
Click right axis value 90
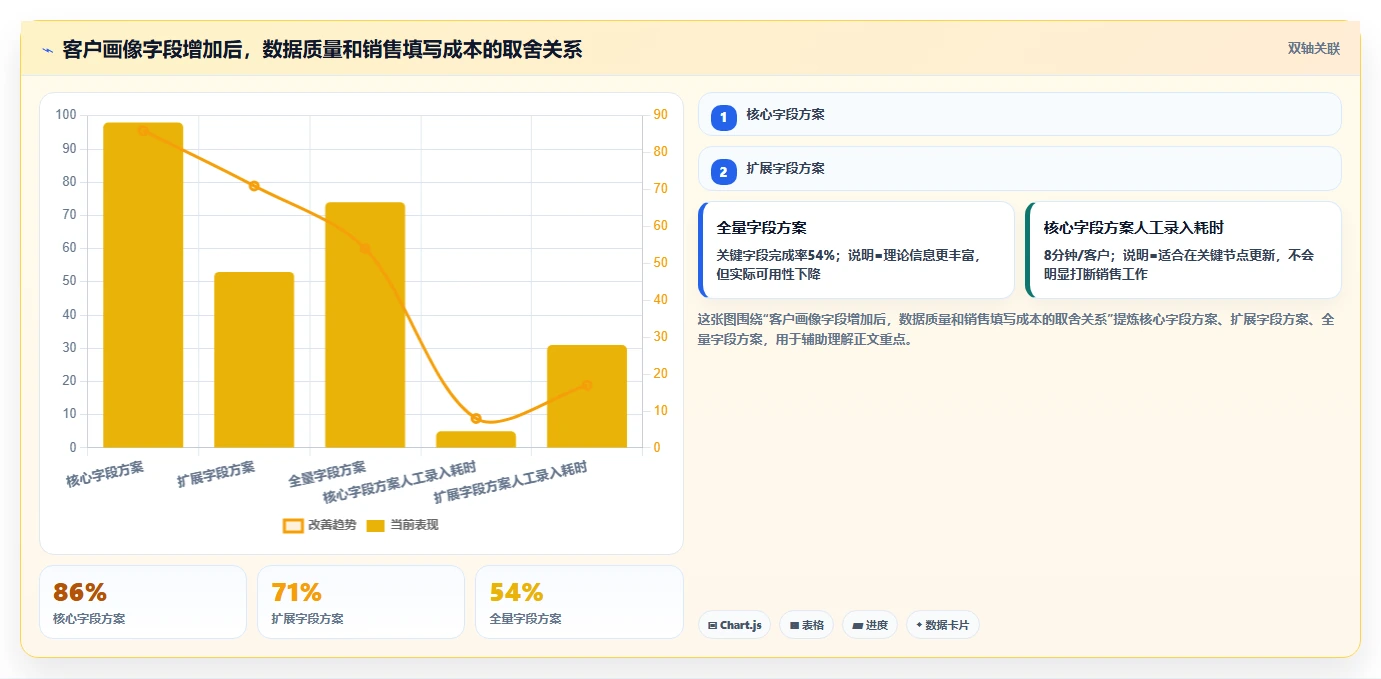click(662, 115)
